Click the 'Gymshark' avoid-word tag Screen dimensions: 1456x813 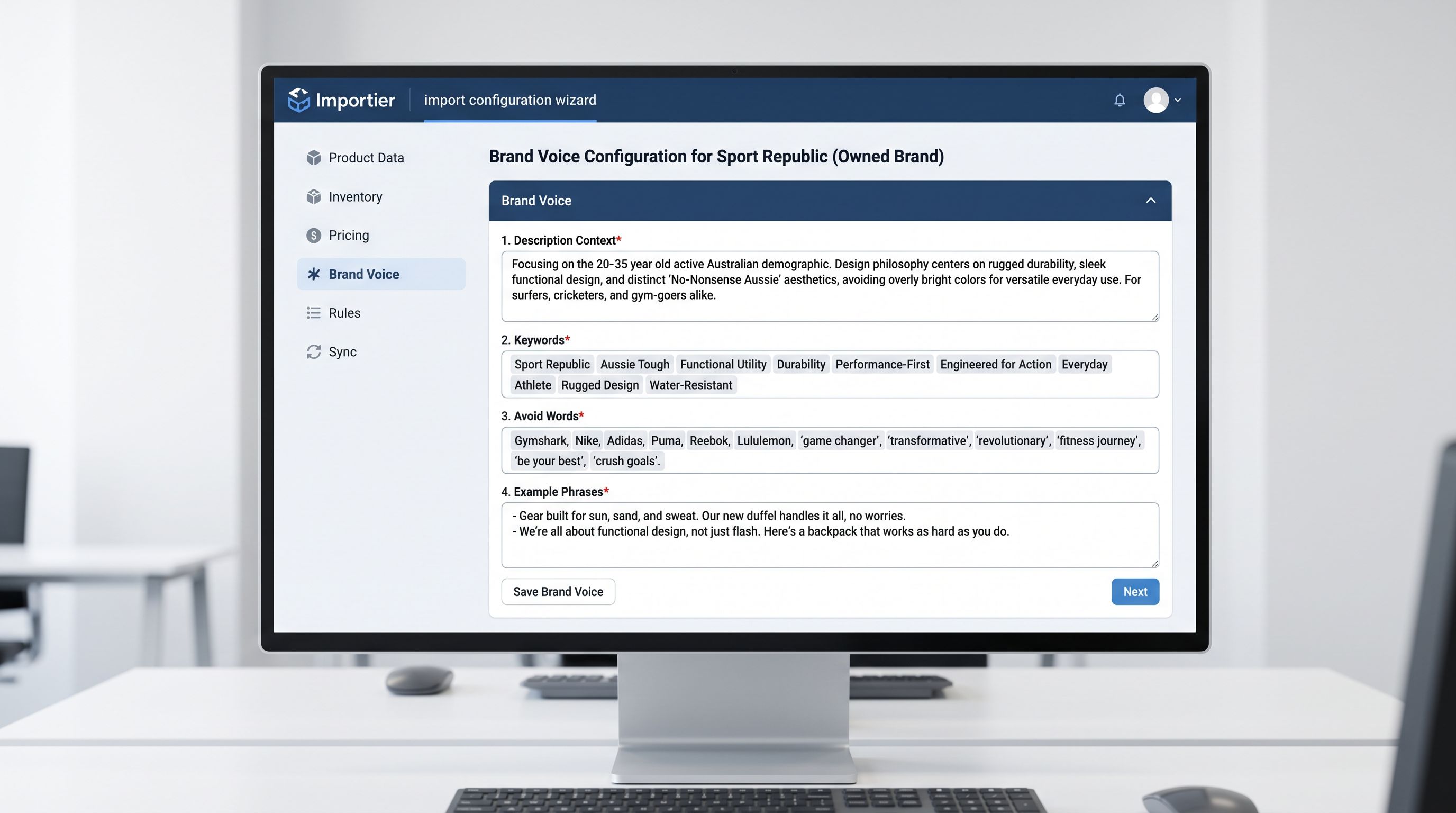click(541, 440)
